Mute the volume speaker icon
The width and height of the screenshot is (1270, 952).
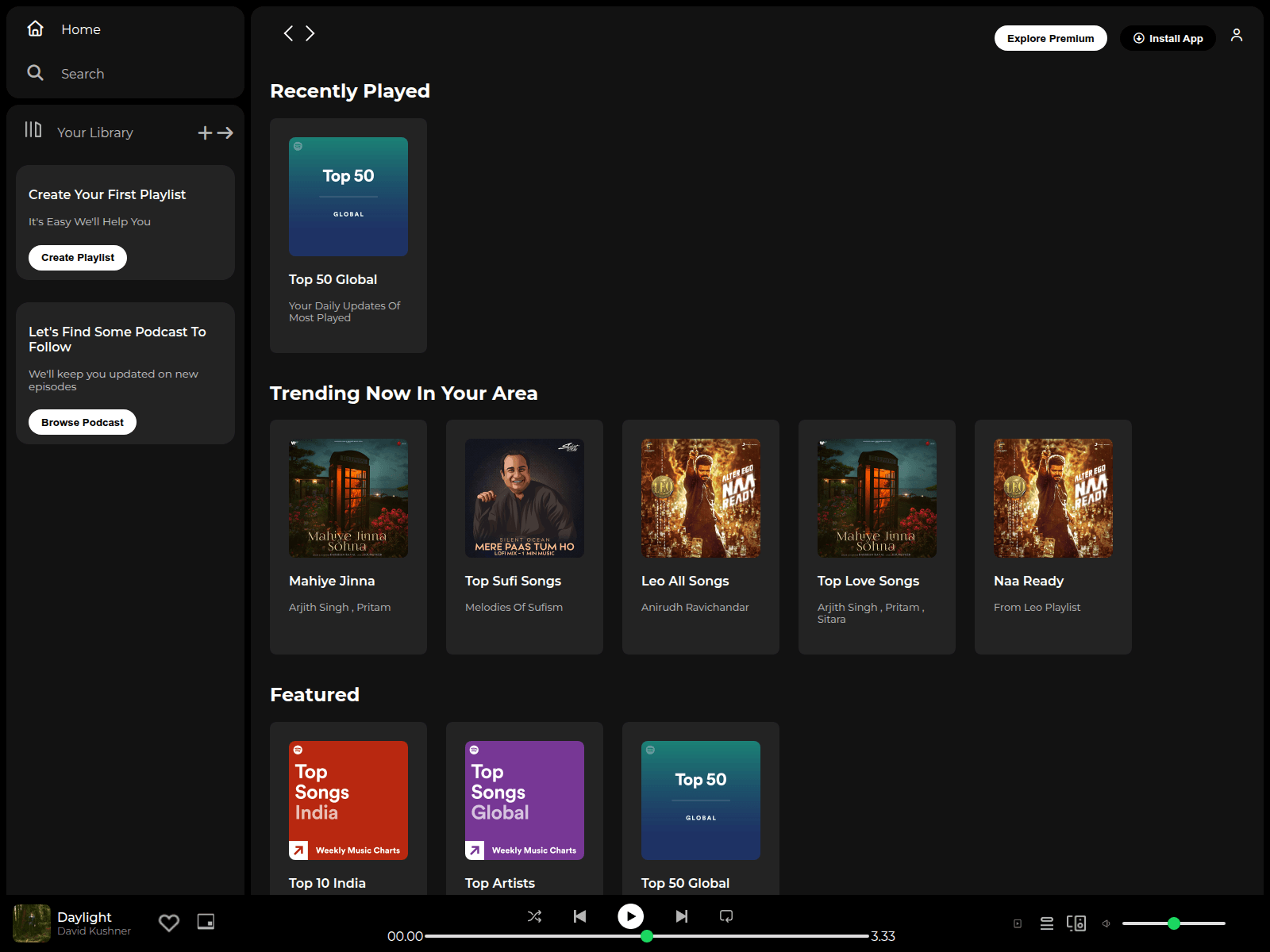coord(1106,923)
